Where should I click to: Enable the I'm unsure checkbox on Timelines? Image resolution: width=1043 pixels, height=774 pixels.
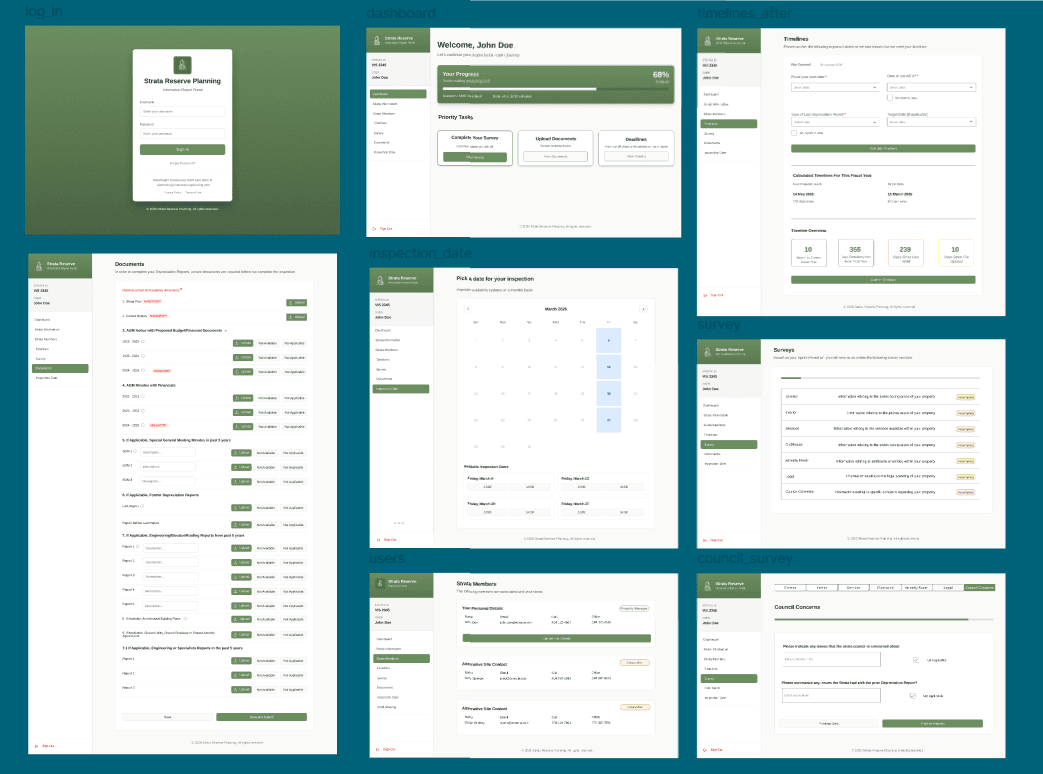pyautogui.click(x=891, y=98)
